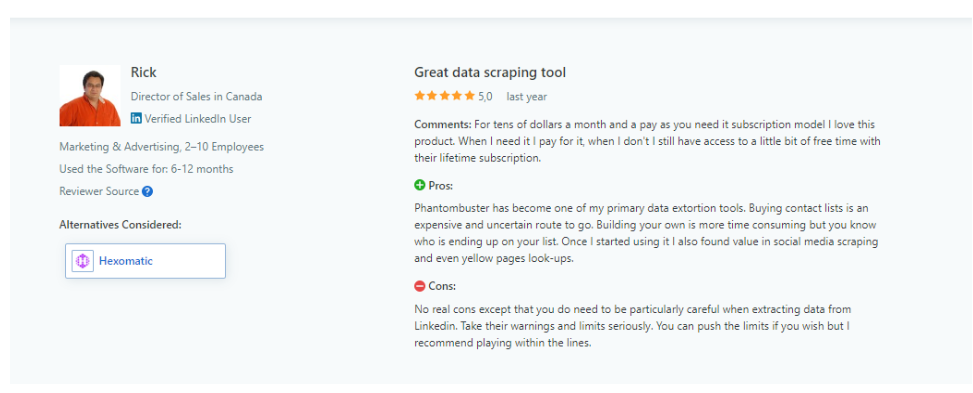Screen dimensions: 973x393
Task: Click the reviewer name Rick
Action: [143, 73]
